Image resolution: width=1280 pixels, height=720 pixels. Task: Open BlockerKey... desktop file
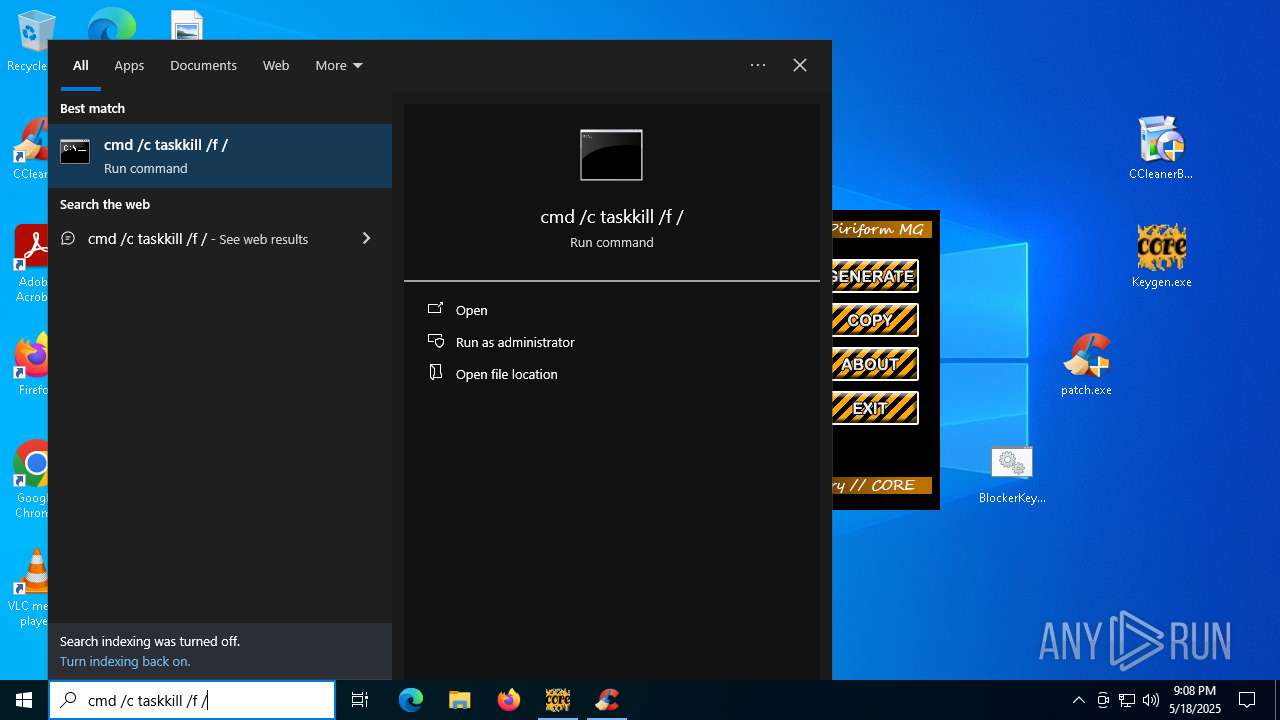pyautogui.click(x=1012, y=473)
